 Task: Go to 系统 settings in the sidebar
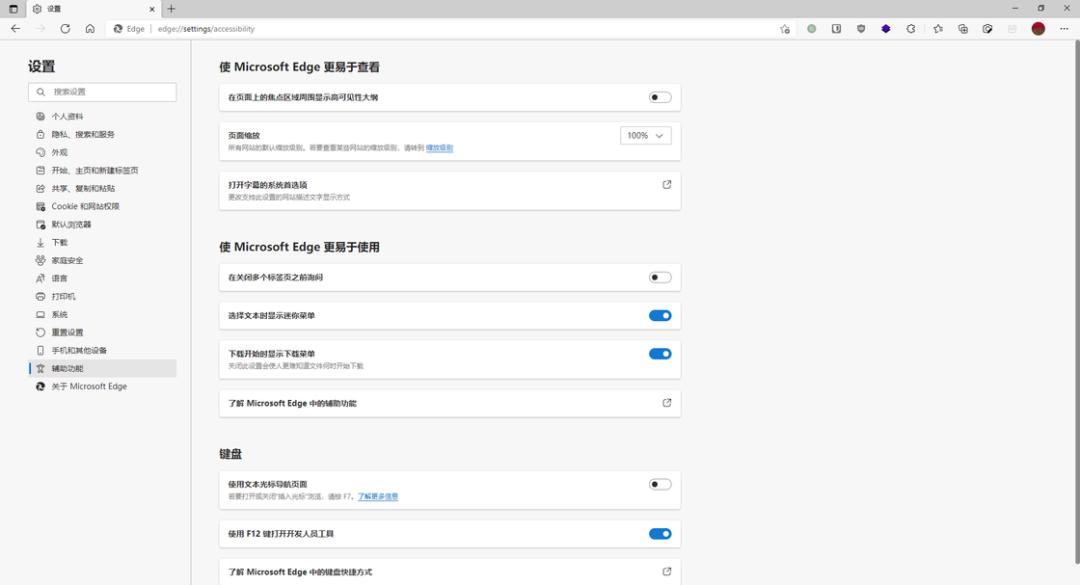[102, 314]
